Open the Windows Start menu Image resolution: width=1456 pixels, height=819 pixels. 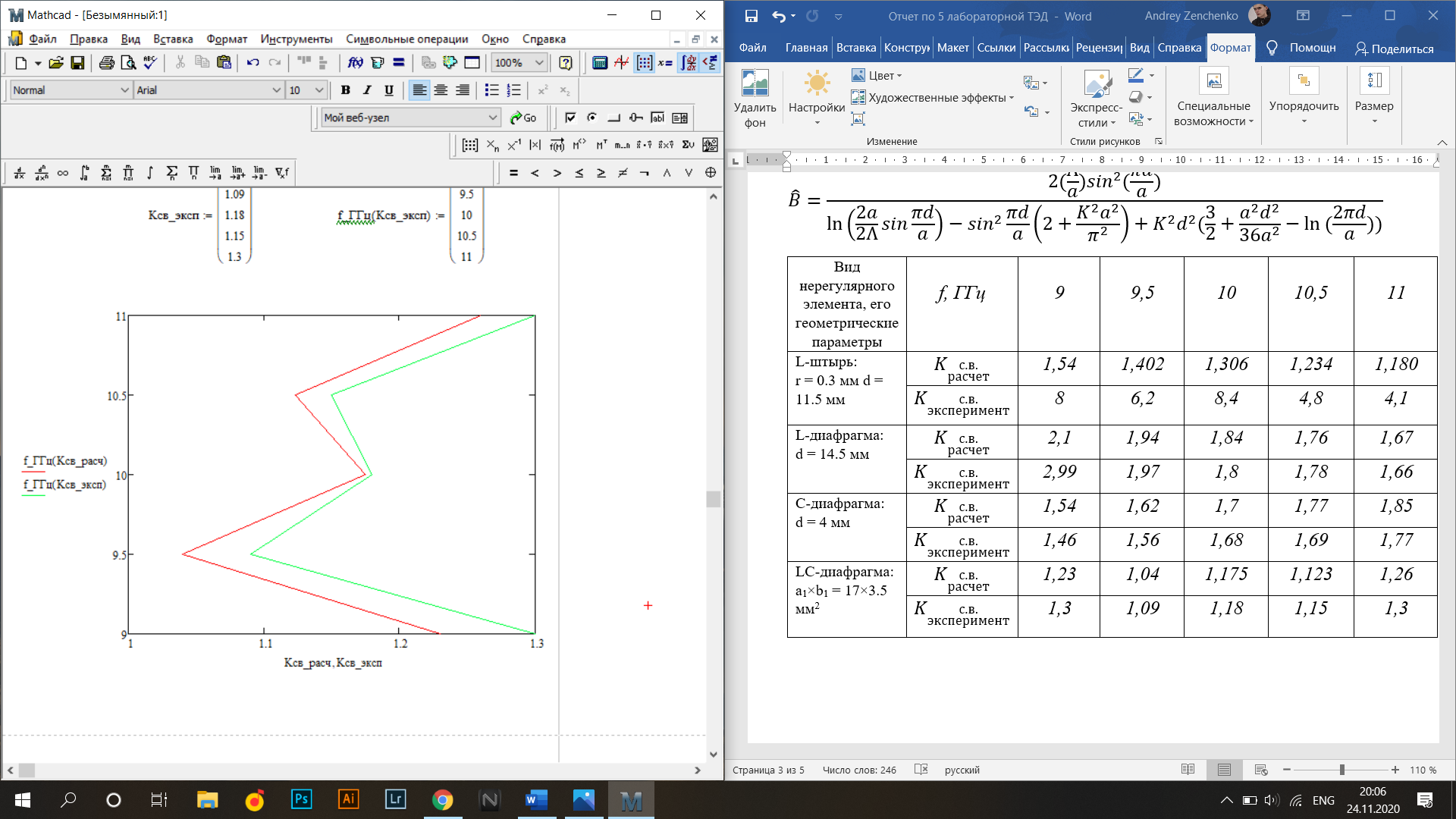22,800
